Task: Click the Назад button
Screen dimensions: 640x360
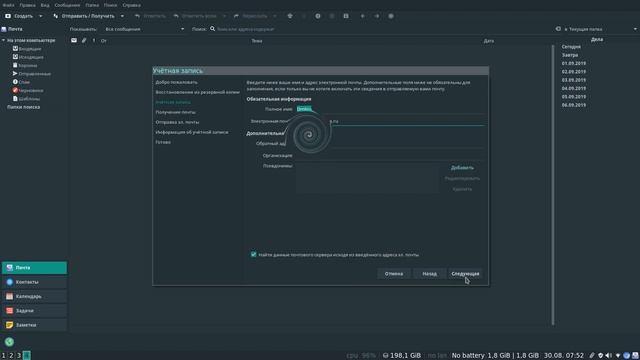Action: click(x=429, y=273)
